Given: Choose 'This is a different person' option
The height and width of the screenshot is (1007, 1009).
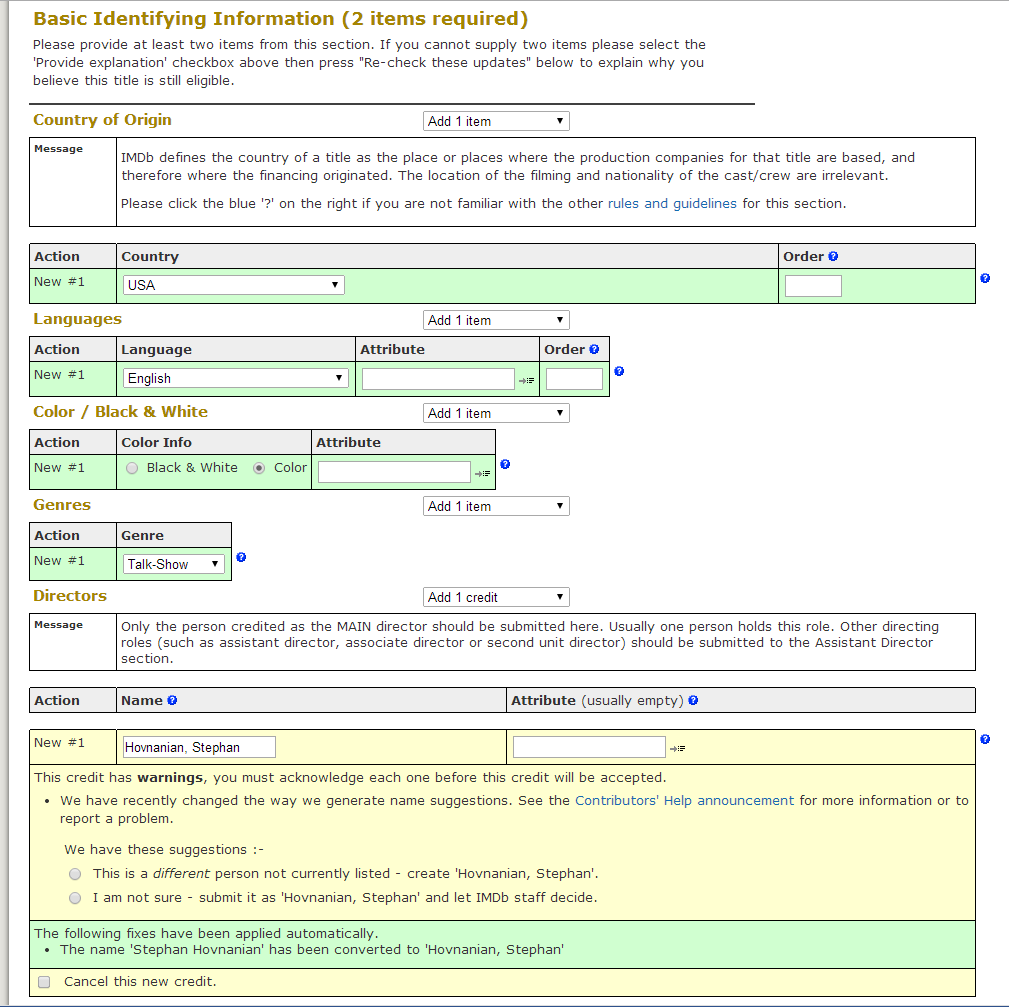Looking at the screenshot, I should (x=75, y=874).
